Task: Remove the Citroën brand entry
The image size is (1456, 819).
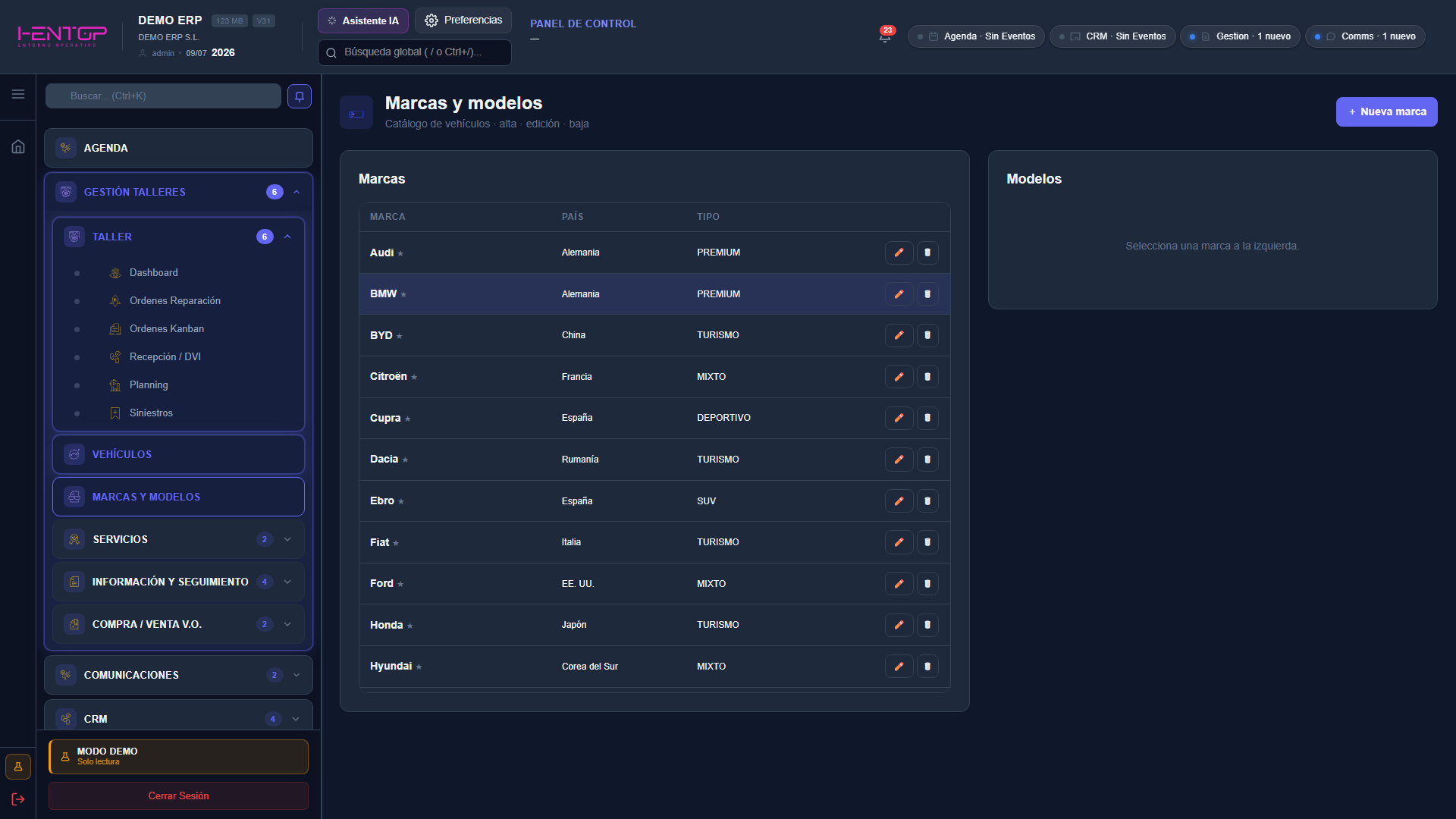Action: coord(927,377)
